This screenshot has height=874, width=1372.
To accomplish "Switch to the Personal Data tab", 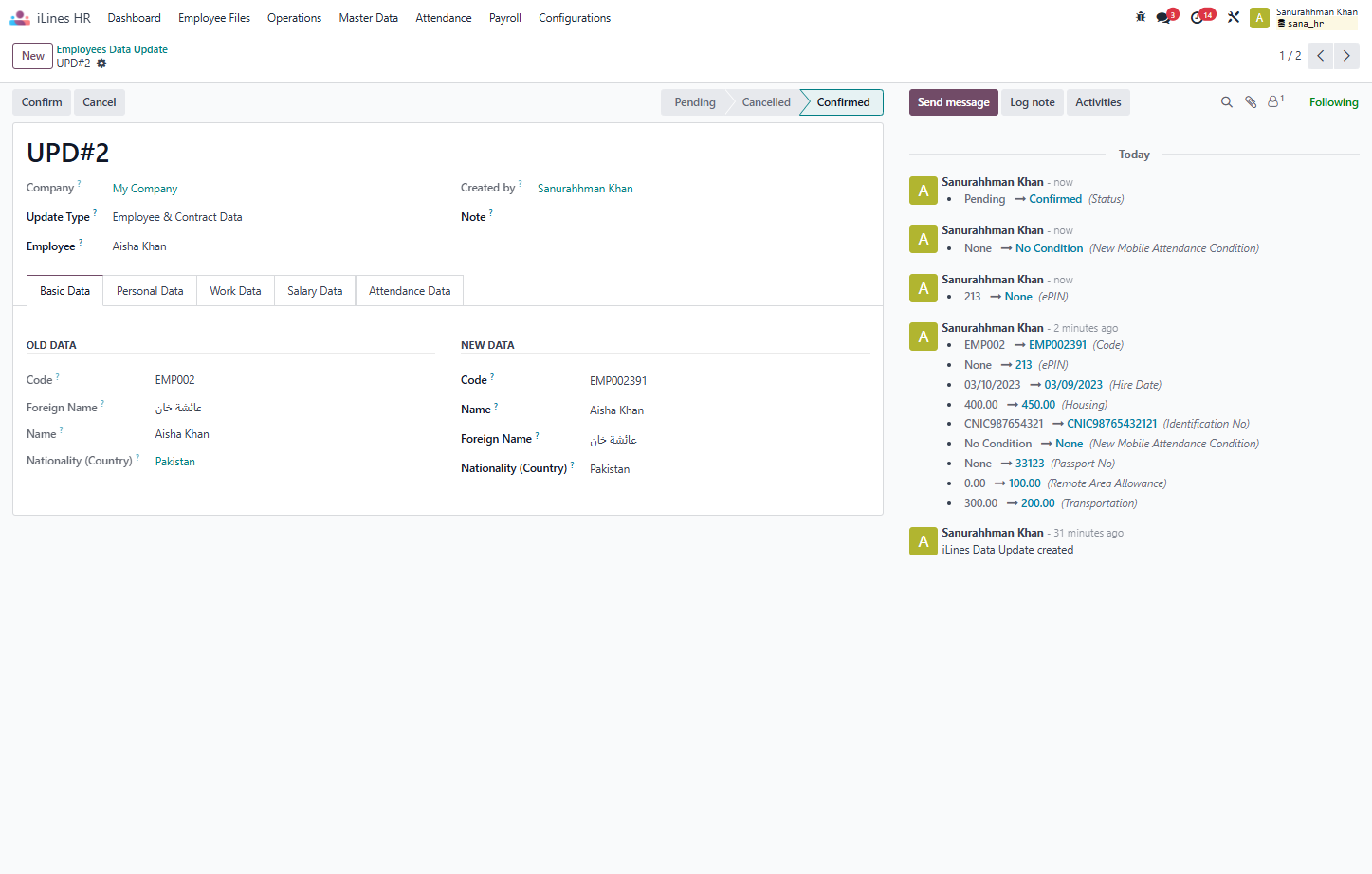I will pyautogui.click(x=150, y=291).
